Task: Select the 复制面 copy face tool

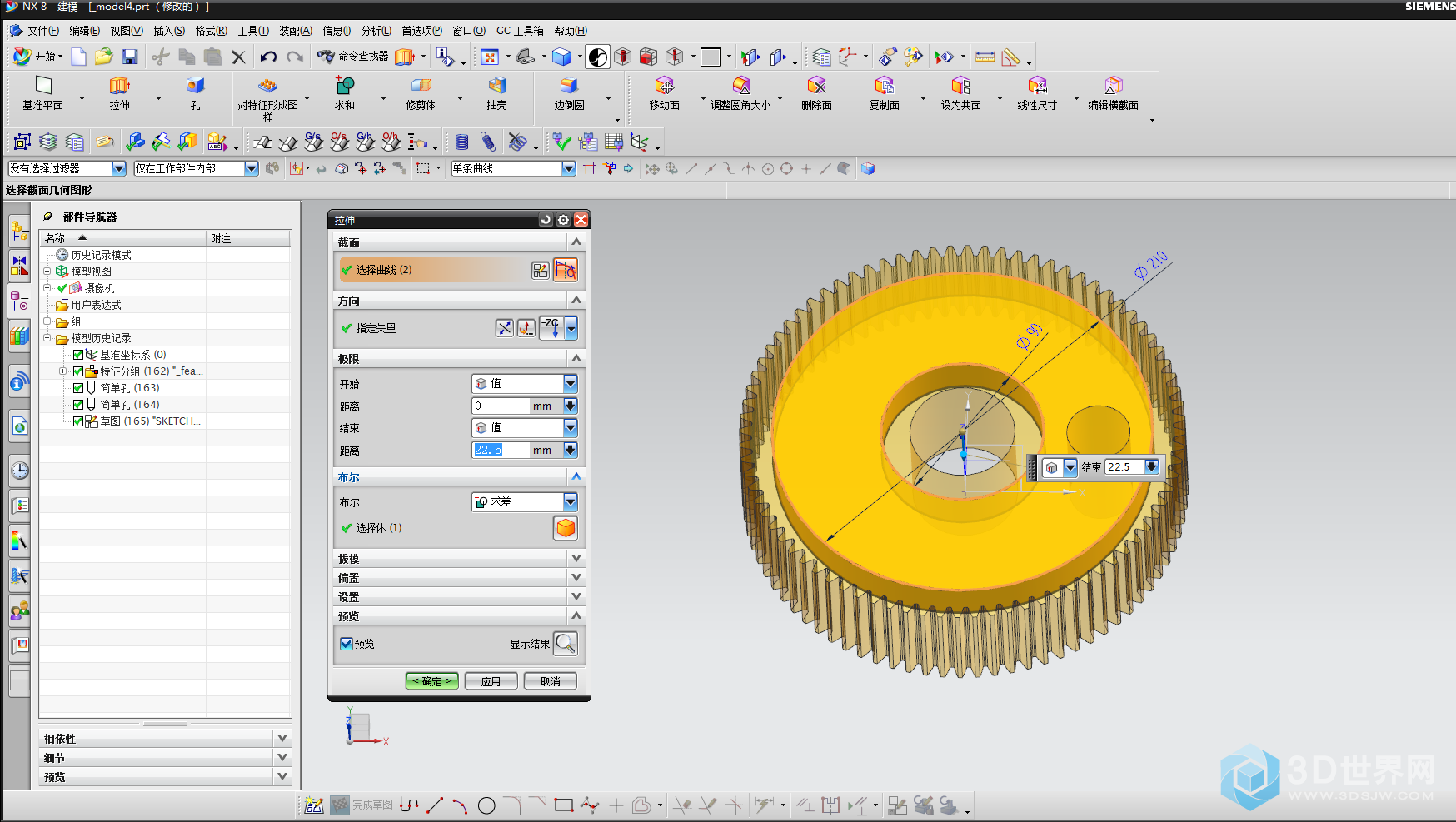Action: coord(885,93)
